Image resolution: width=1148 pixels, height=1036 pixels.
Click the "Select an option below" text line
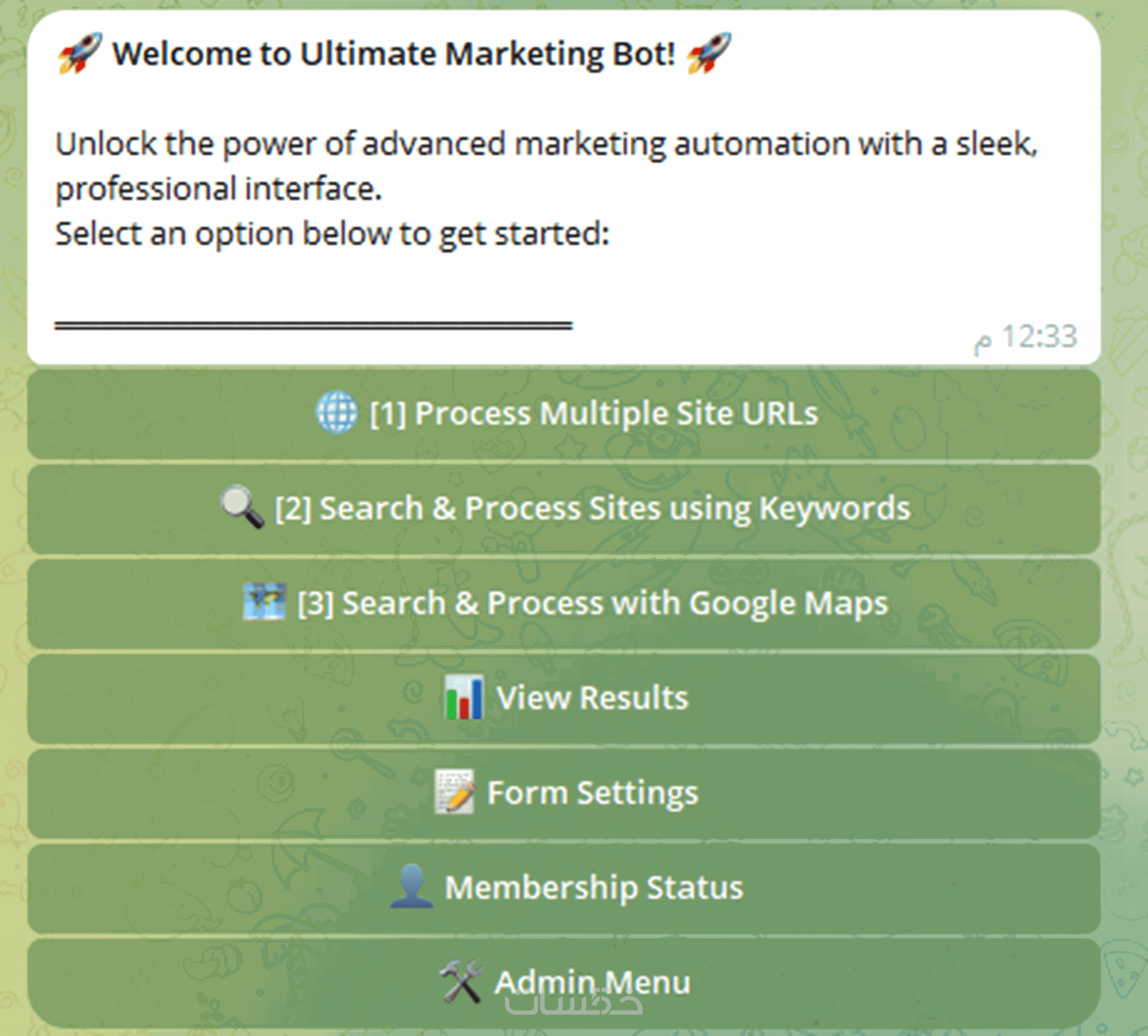333,234
